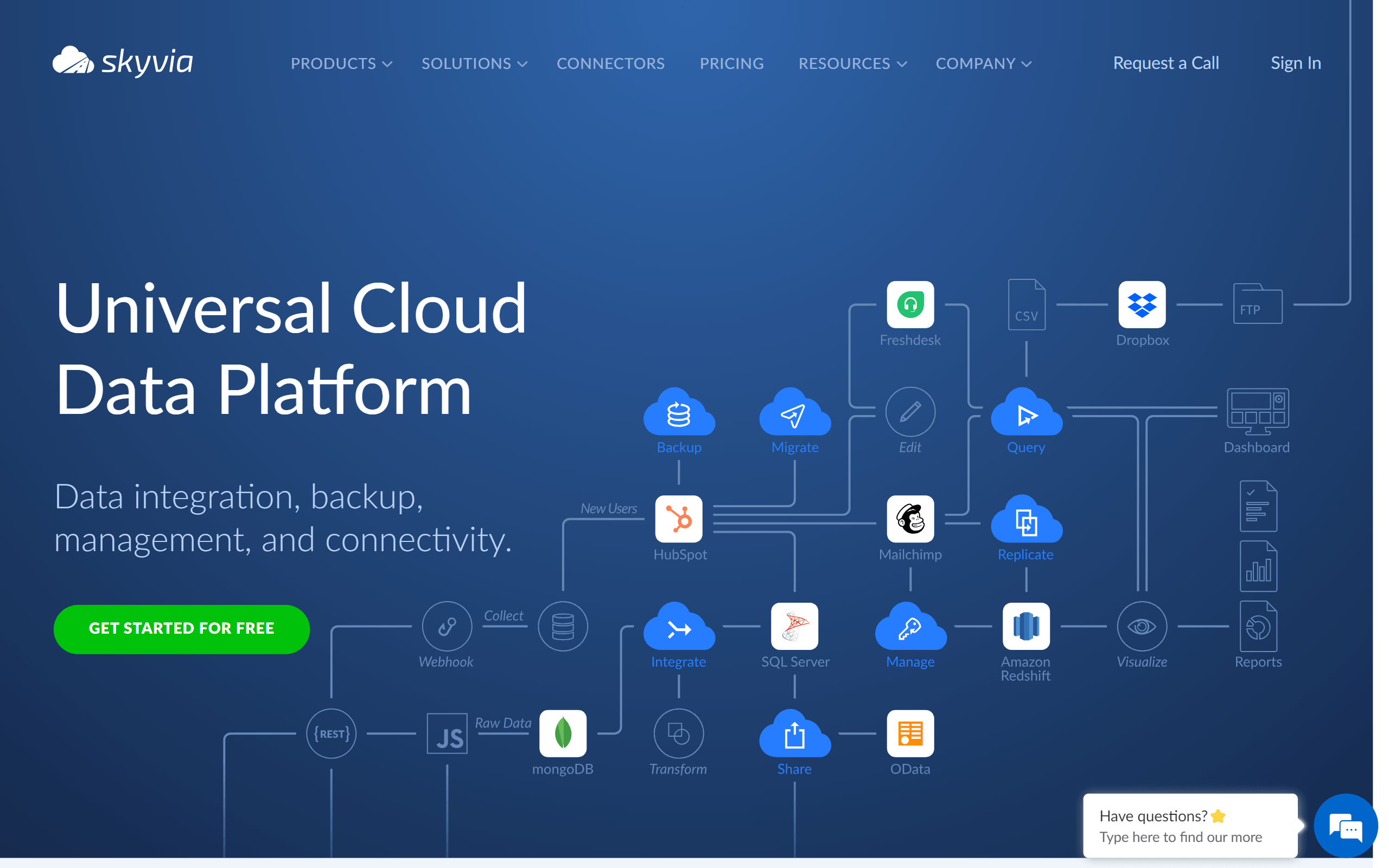Select the Query cloud icon
The width and height of the screenshot is (1389, 868).
(1026, 412)
